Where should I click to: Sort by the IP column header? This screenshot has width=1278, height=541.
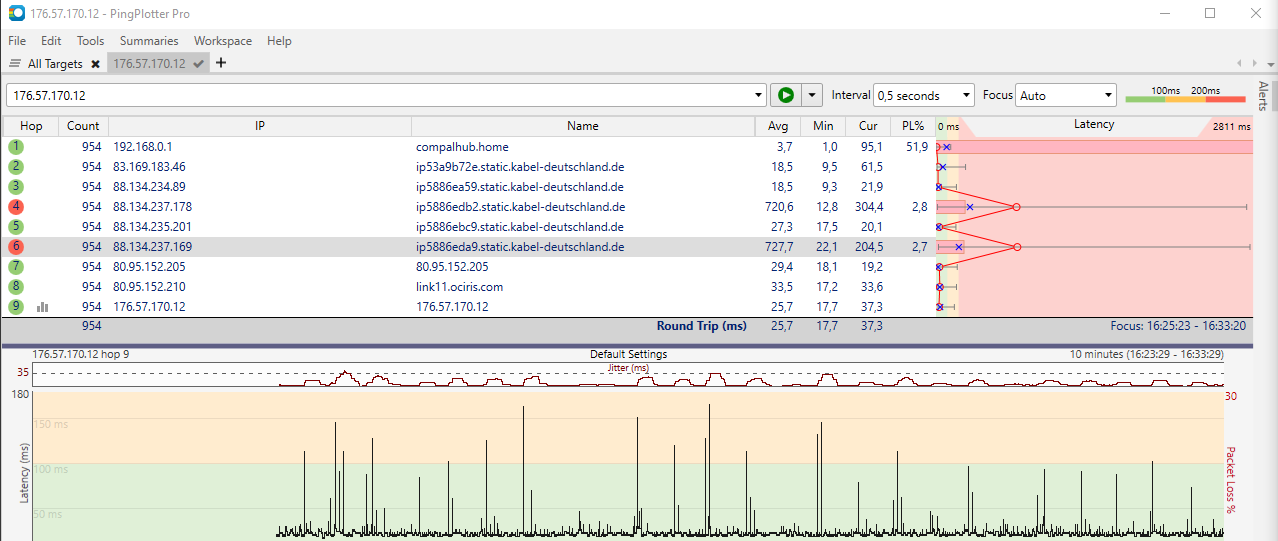[259, 126]
